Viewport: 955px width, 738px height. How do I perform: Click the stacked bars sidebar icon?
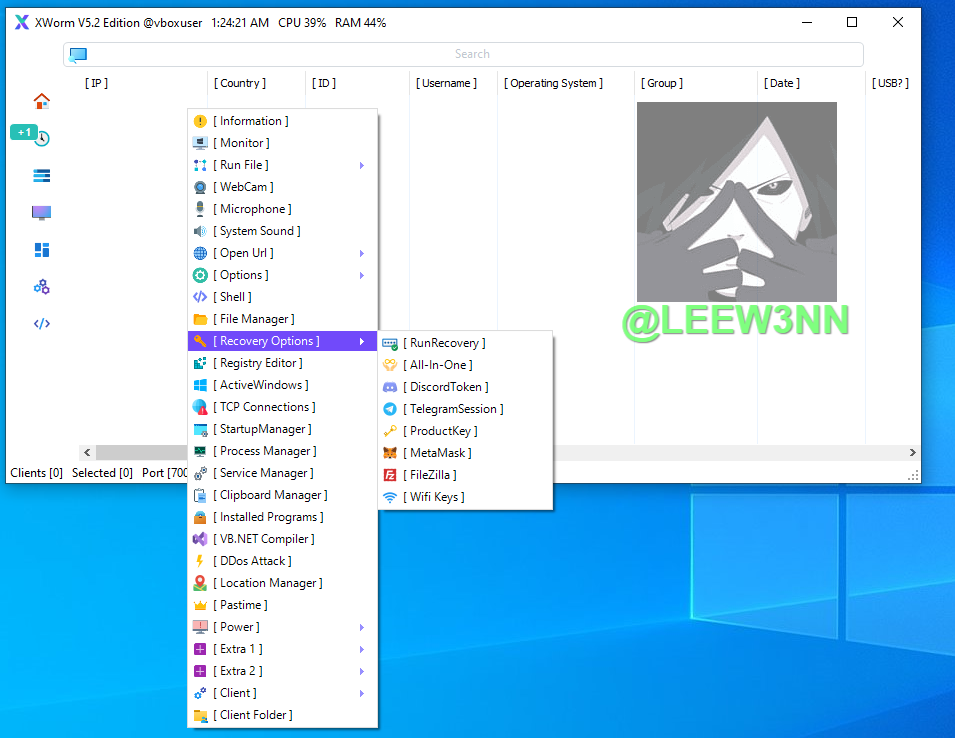click(41, 176)
